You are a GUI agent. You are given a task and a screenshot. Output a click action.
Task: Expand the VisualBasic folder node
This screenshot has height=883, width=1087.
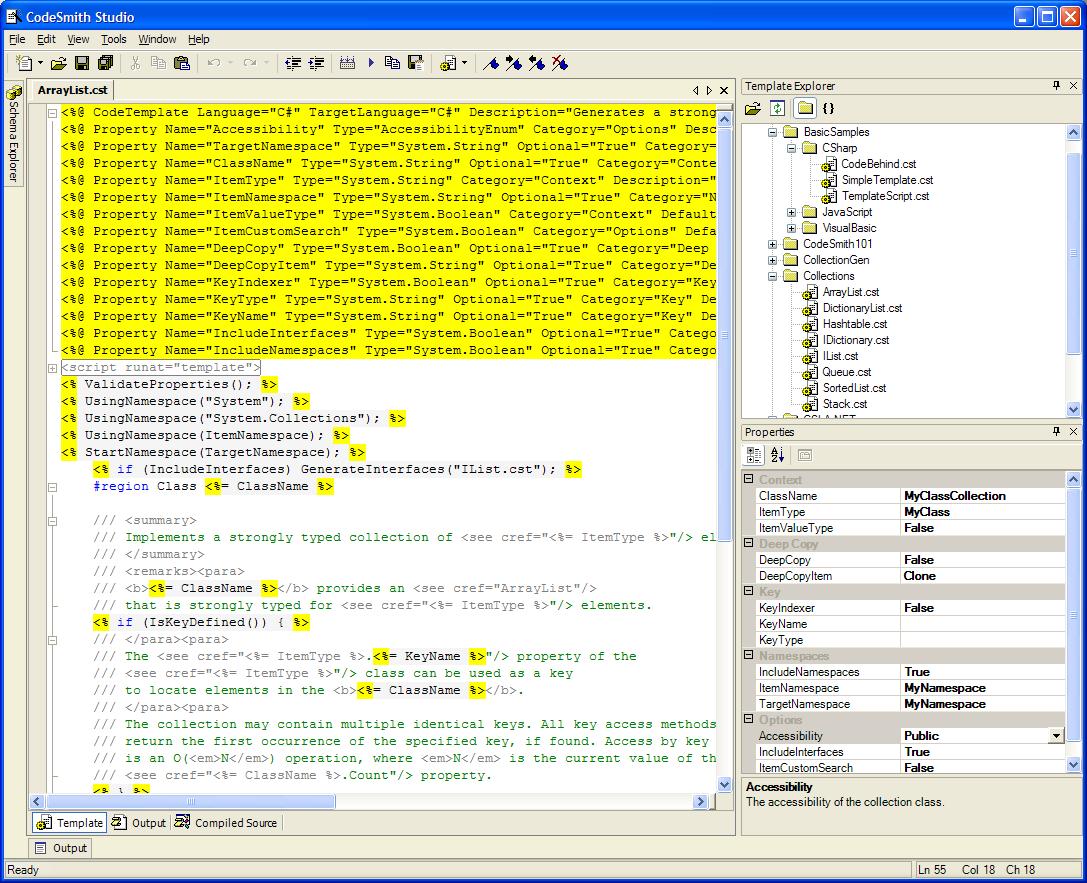point(791,228)
